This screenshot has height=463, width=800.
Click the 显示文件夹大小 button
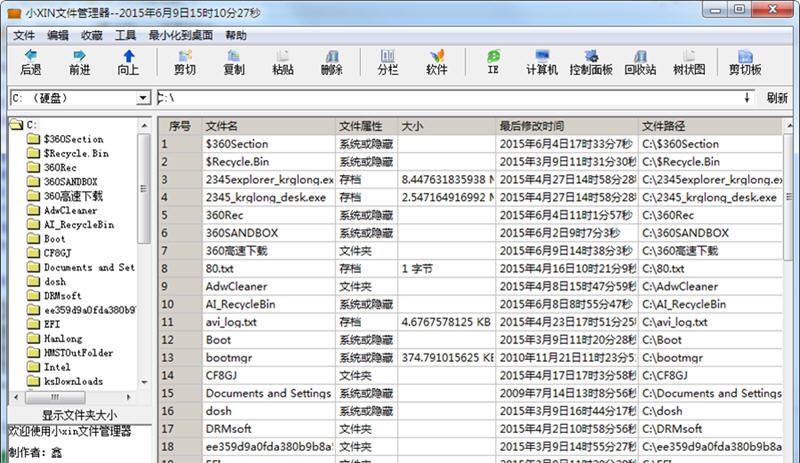point(79,415)
